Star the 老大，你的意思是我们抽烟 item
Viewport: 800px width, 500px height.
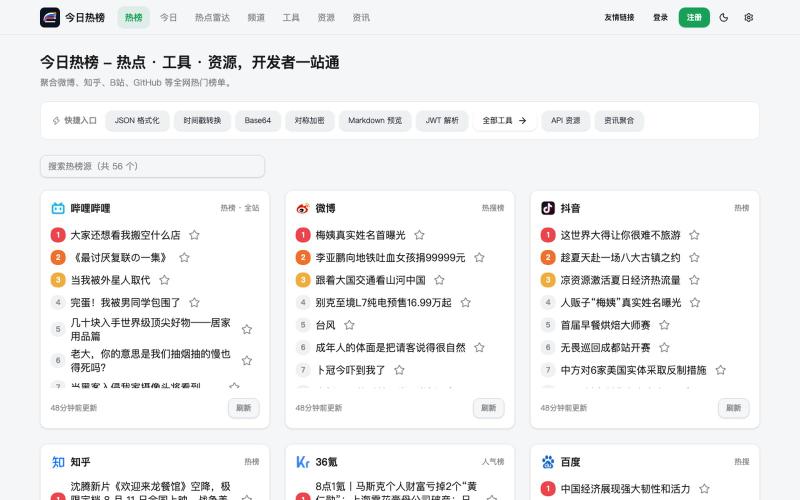[x=247, y=361]
